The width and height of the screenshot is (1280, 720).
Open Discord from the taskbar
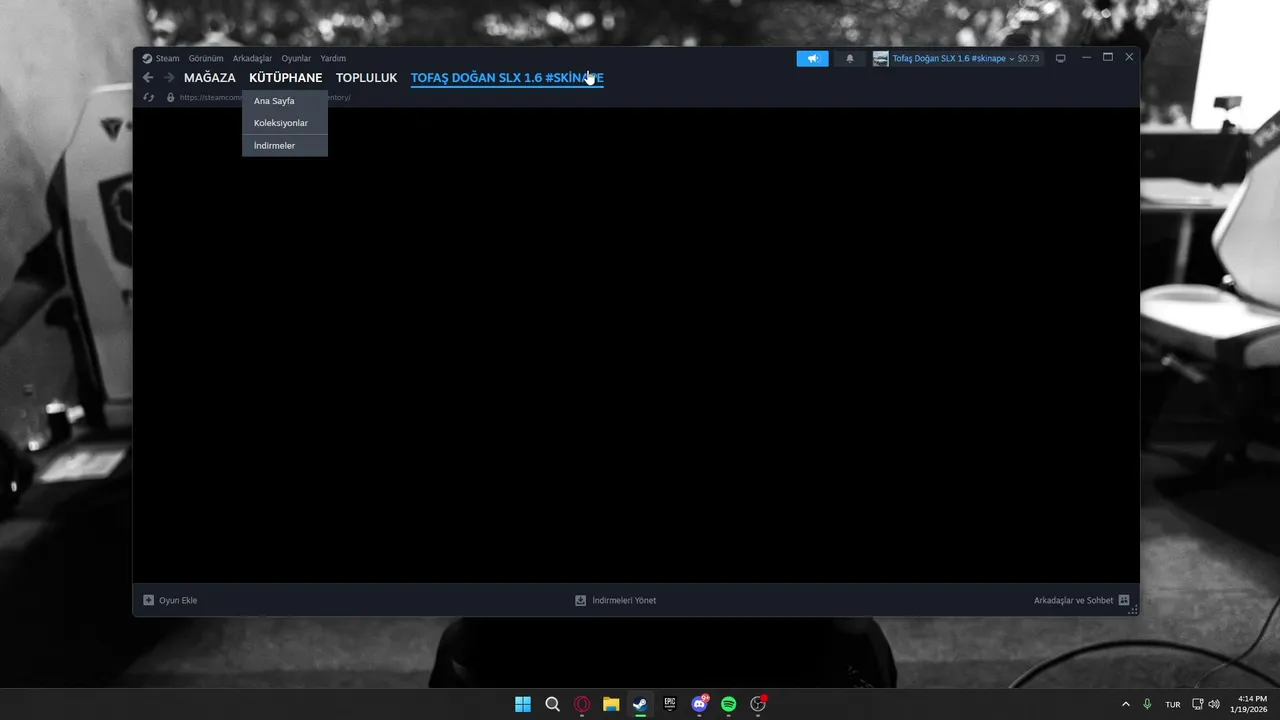(x=700, y=704)
